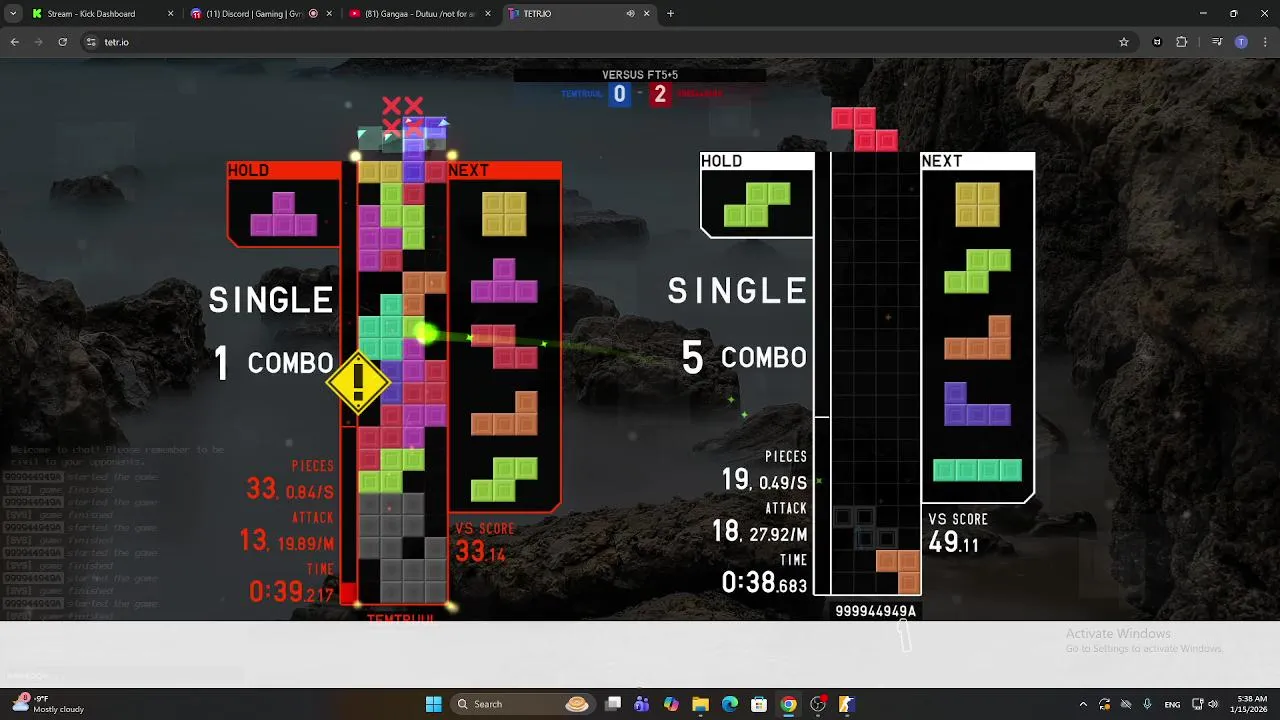
Task: Click the 999944949A player name
Action: tap(876, 611)
